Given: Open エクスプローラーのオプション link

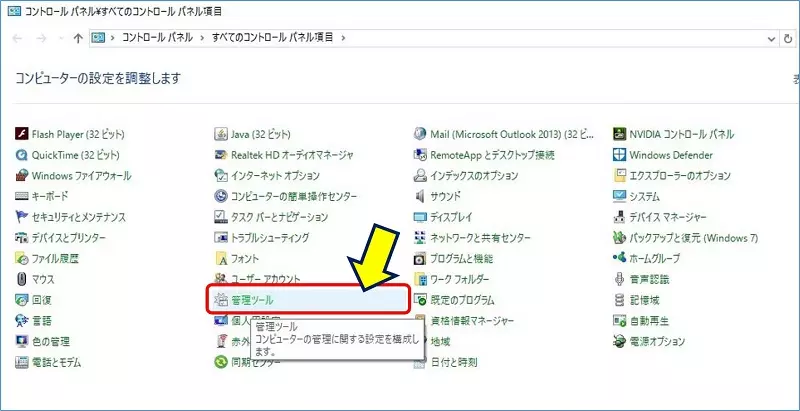Looking at the screenshot, I should [680, 176].
